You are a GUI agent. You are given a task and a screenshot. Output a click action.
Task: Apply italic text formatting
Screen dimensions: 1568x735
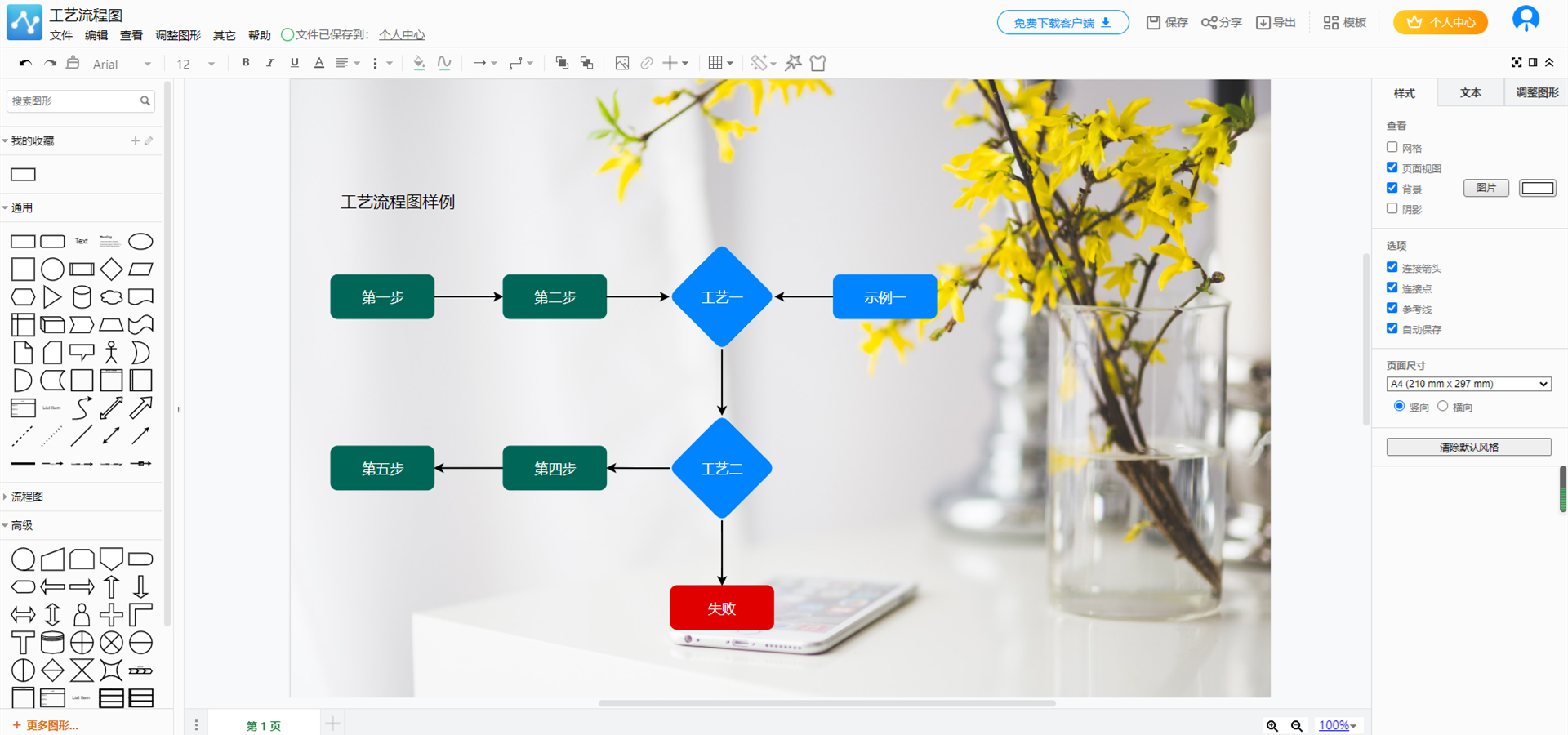[x=270, y=63]
